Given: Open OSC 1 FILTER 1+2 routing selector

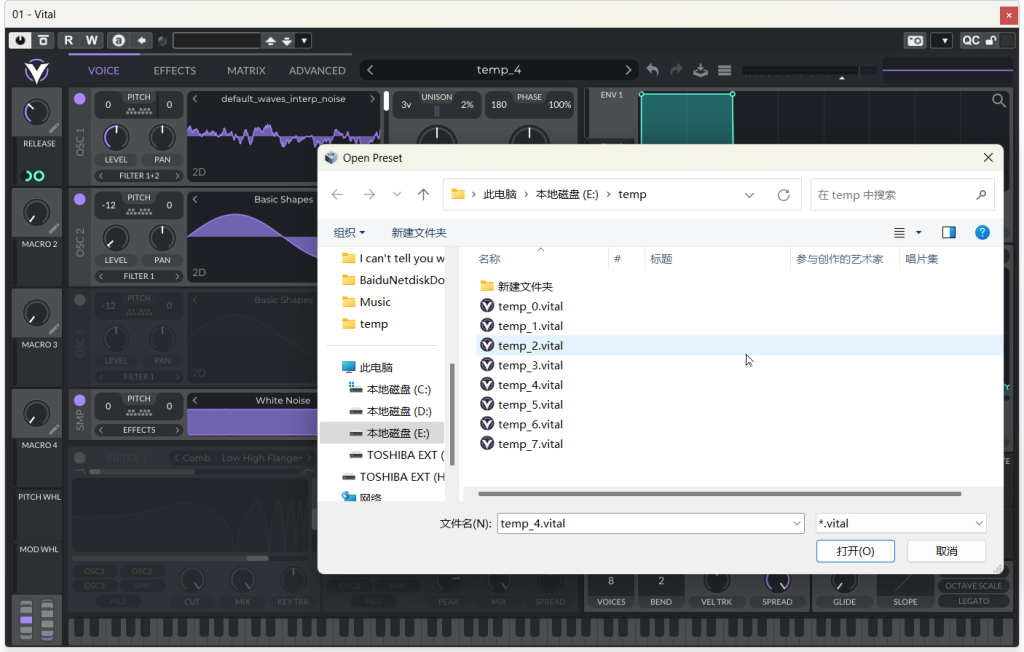Looking at the screenshot, I should pyautogui.click(x=139, y=176).
